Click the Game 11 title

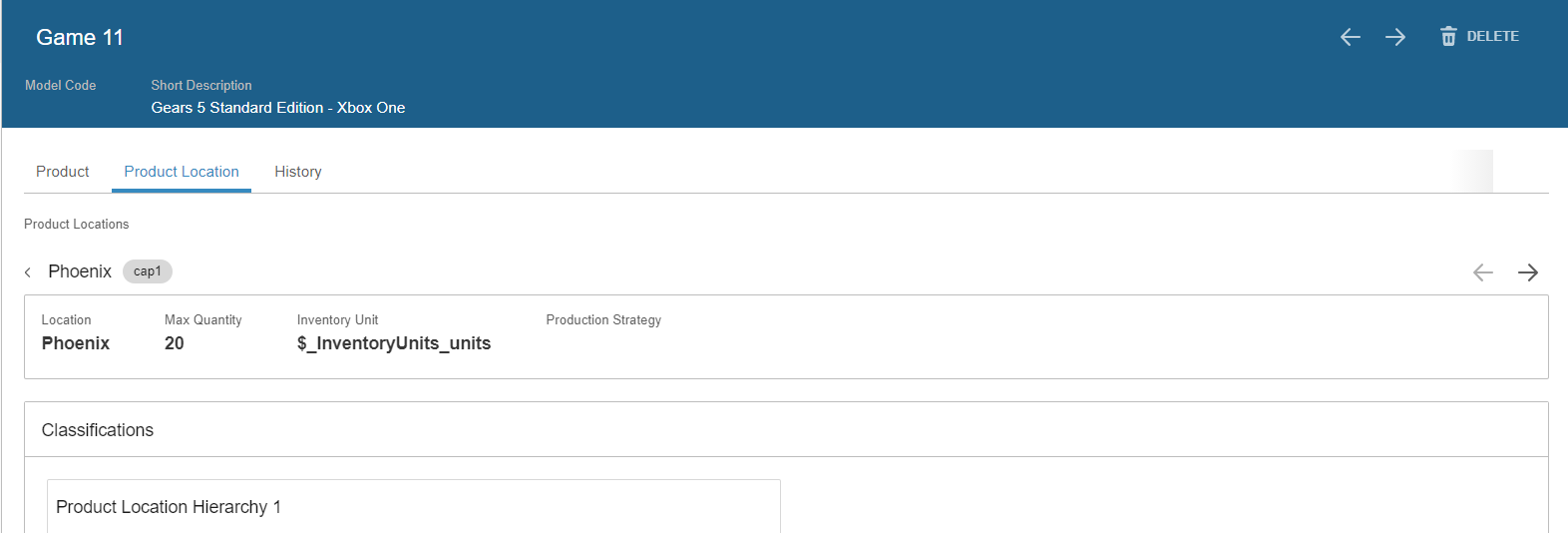(80, 38)
